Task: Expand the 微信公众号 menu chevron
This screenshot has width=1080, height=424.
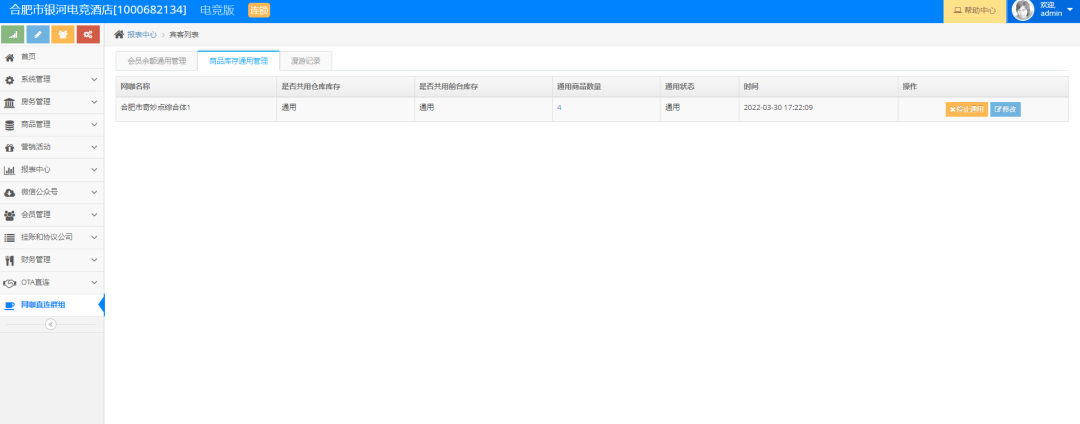Action: point(94,192)
